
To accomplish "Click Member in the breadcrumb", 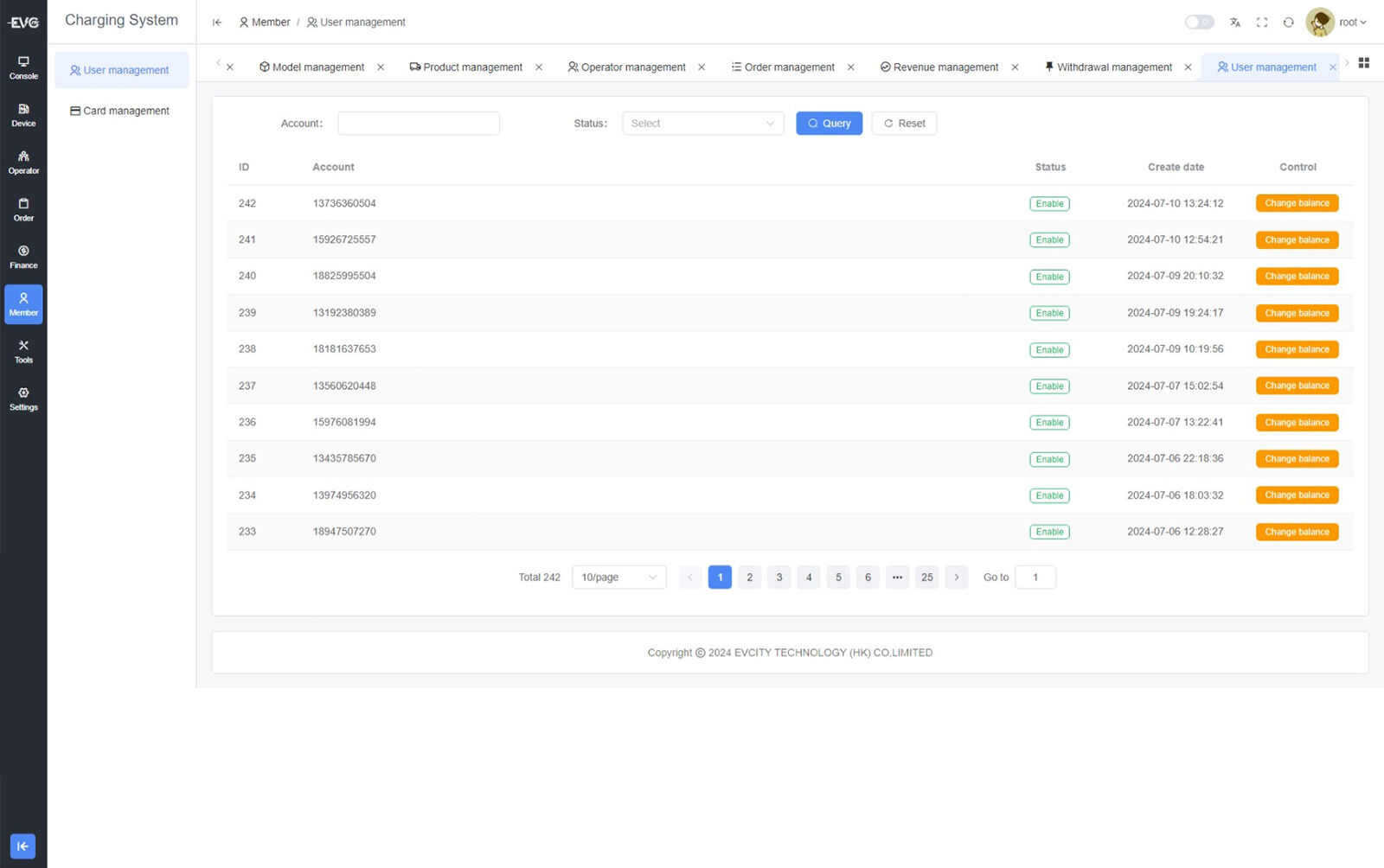I will (265, 22).
